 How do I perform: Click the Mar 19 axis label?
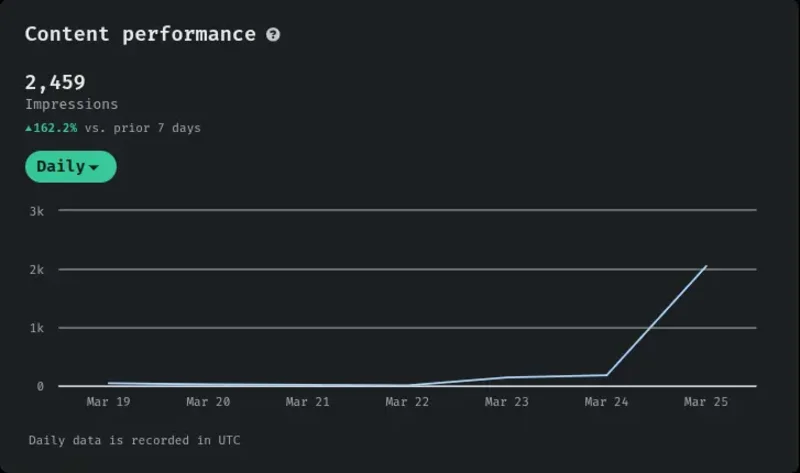click(108, 402)
